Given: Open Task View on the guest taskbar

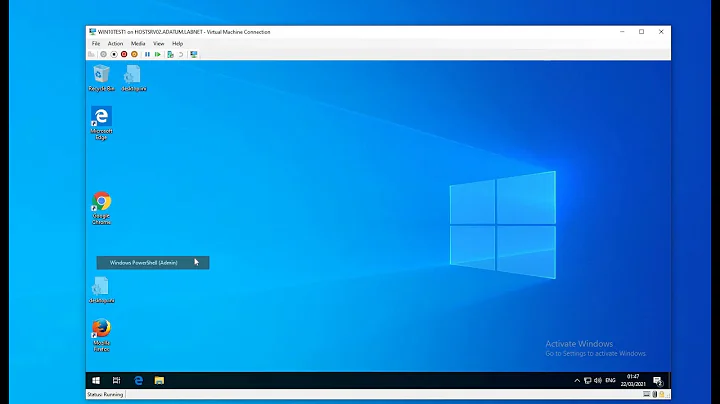Looking at the screenshot, I should point(117,380).
